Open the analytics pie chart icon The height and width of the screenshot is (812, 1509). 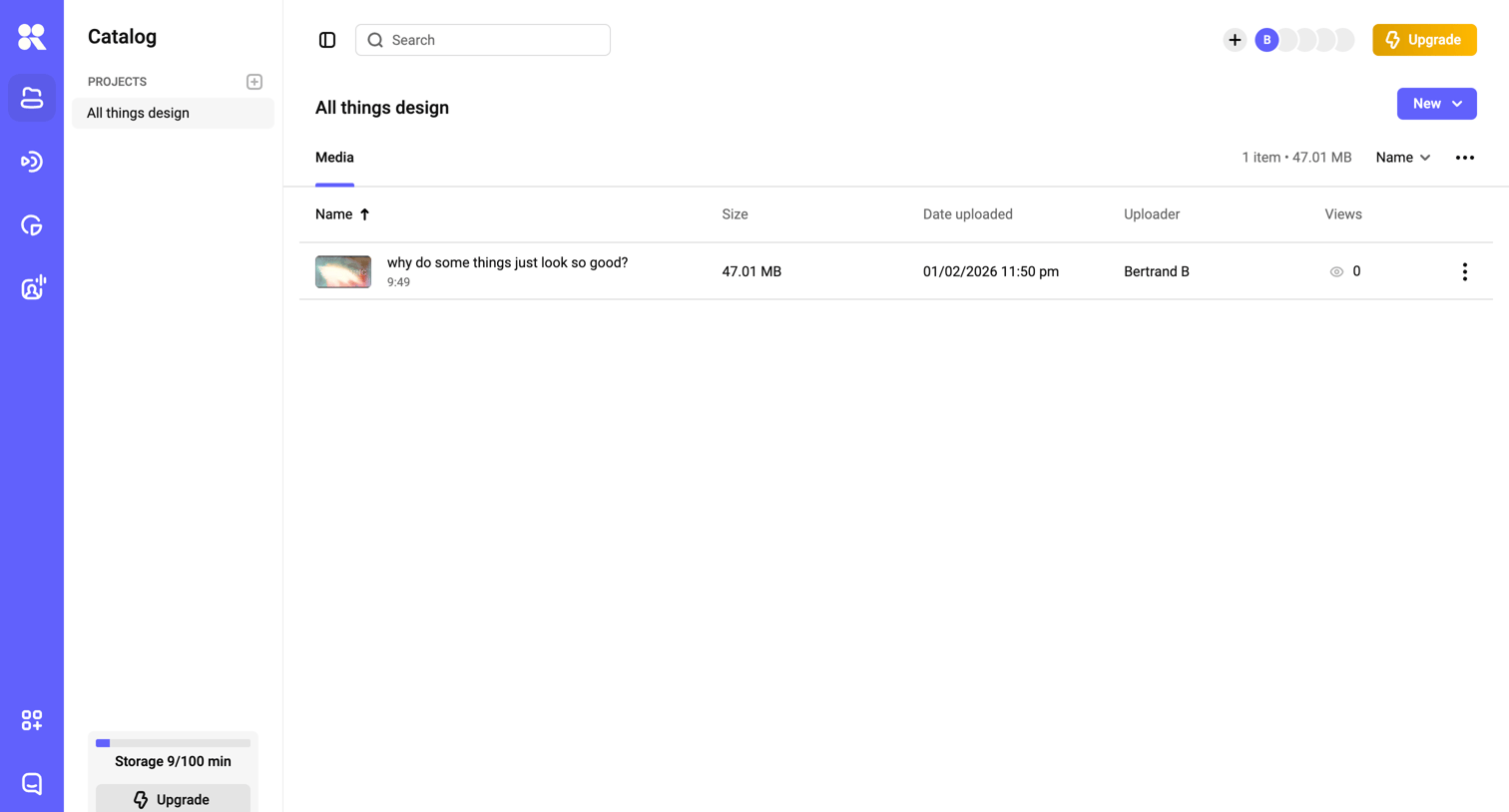click(32, 225)
